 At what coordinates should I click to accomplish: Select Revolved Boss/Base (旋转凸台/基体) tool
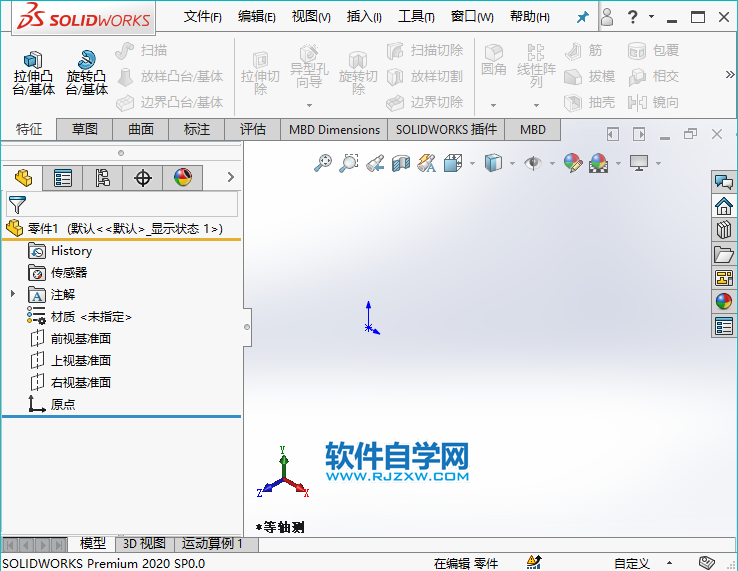(87, 73)
